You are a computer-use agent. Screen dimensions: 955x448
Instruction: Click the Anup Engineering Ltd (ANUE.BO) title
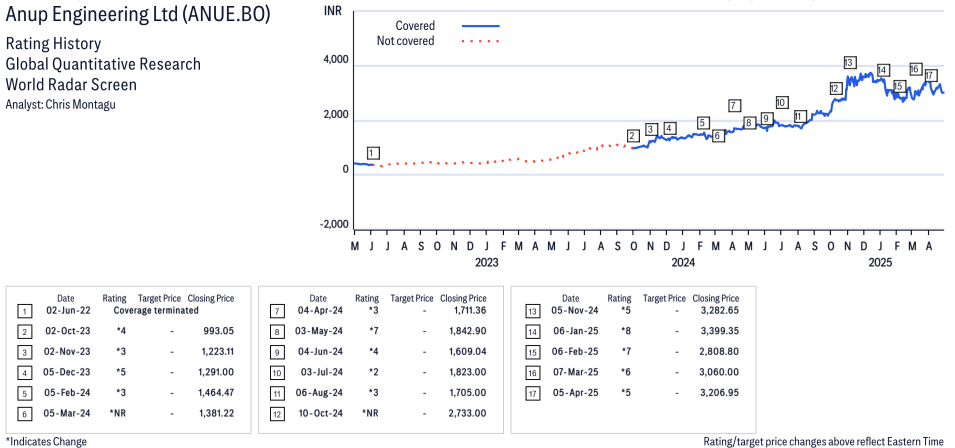click(138, 15)
